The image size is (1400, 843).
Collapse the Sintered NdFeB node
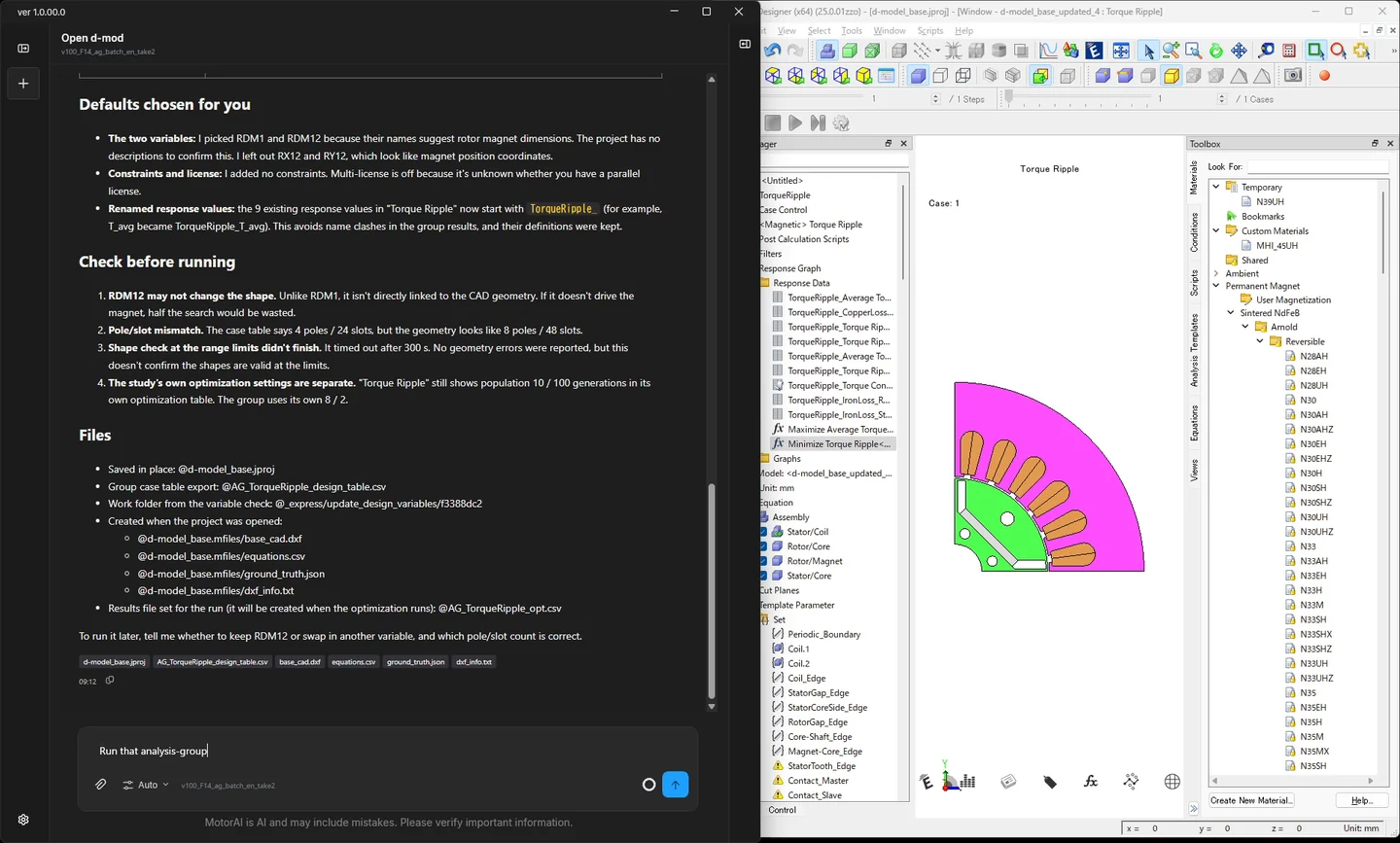1231,313
